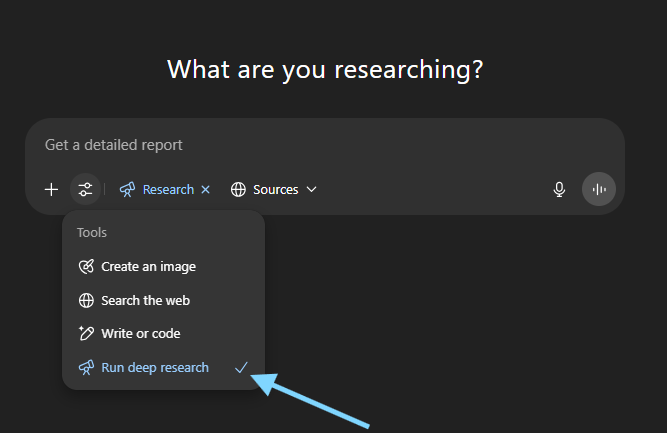Choose 'Search the web' tool
This screenshot has width=667, height=433.
(163, 300)
